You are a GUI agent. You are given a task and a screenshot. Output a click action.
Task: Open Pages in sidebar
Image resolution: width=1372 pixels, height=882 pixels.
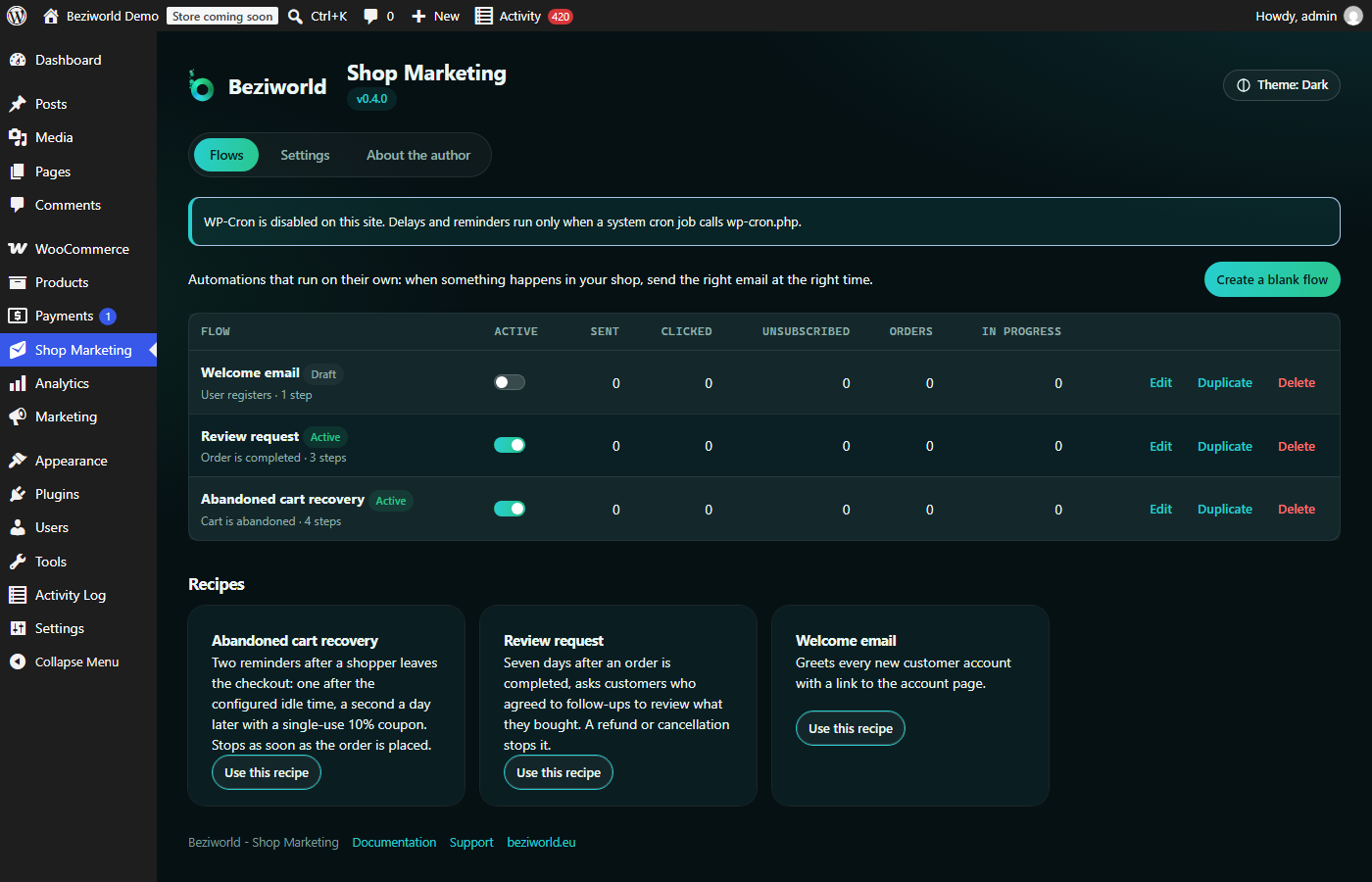click(x=78, y=171)
